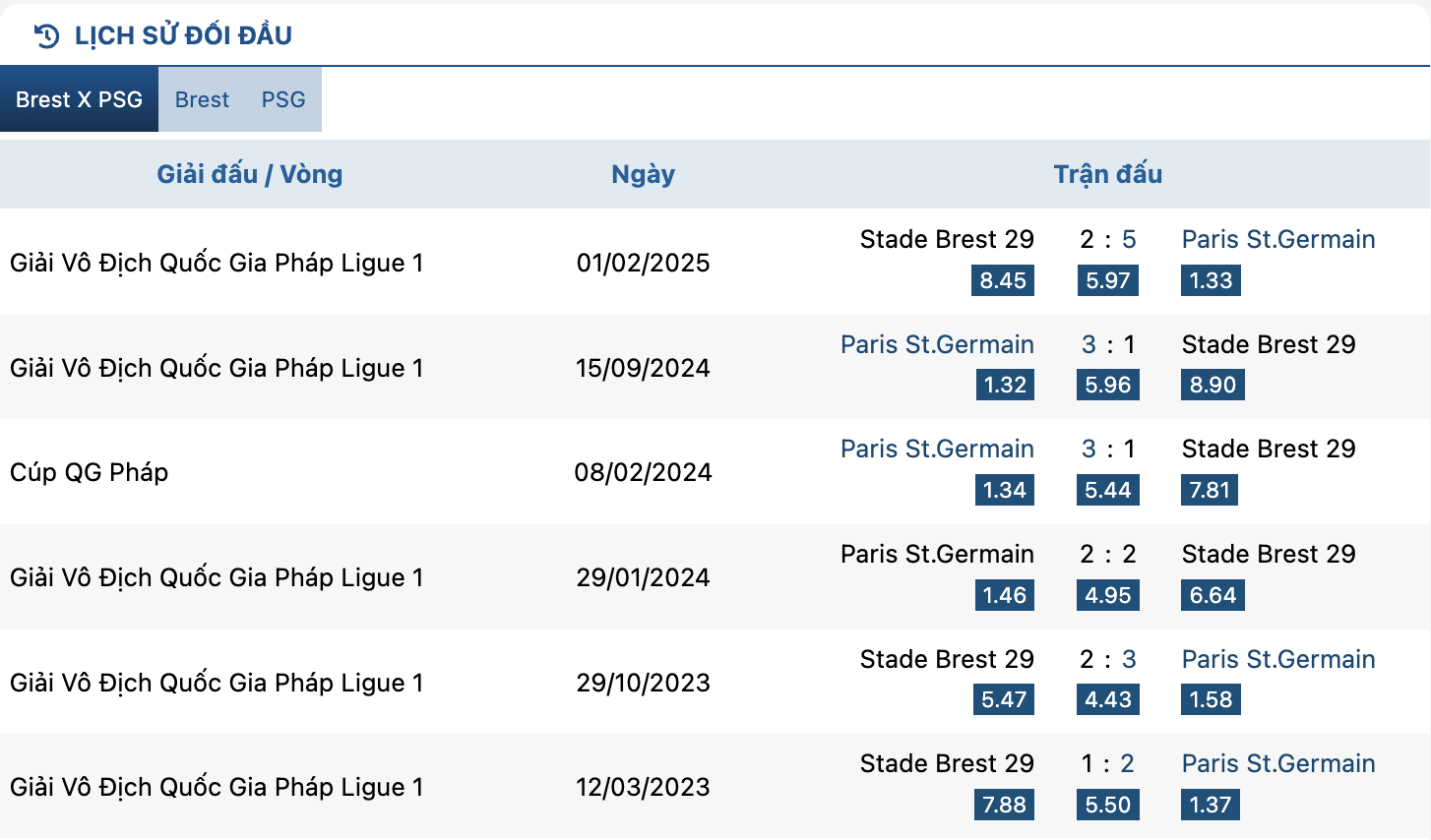Click the 7.81 odds on 08/02/2024
The height and width of the screenshot is (840, 1431).
coord(1210,490)
